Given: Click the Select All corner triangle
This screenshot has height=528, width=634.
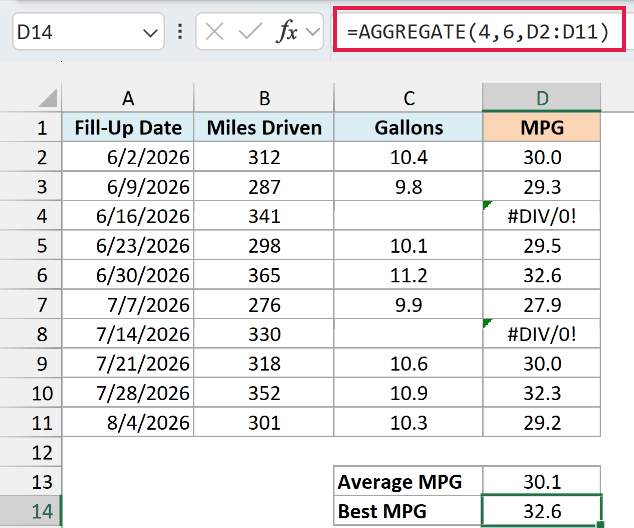Looking at the screenshot, I should [48, 98].
